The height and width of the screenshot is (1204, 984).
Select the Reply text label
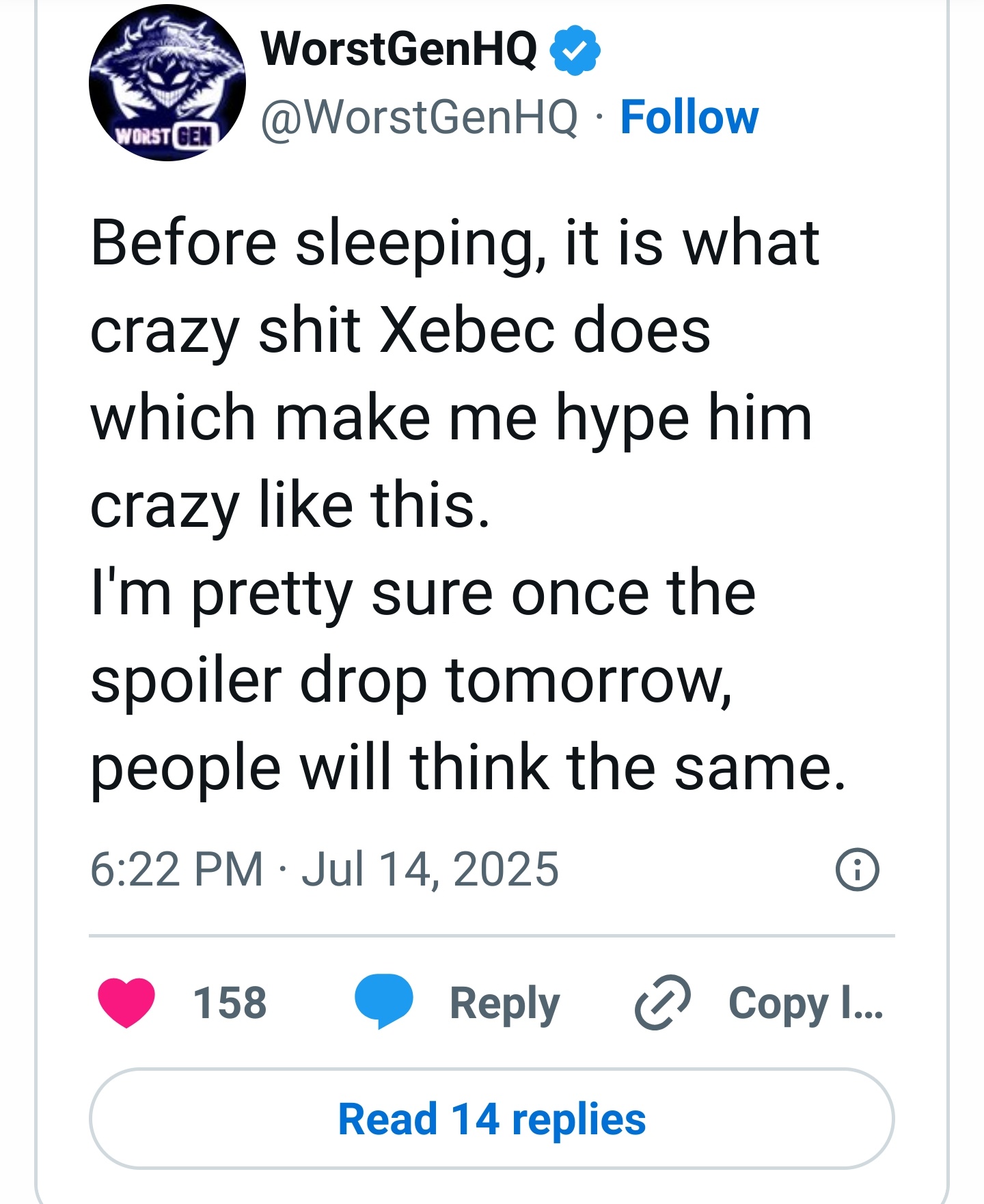click(504, 1004)
